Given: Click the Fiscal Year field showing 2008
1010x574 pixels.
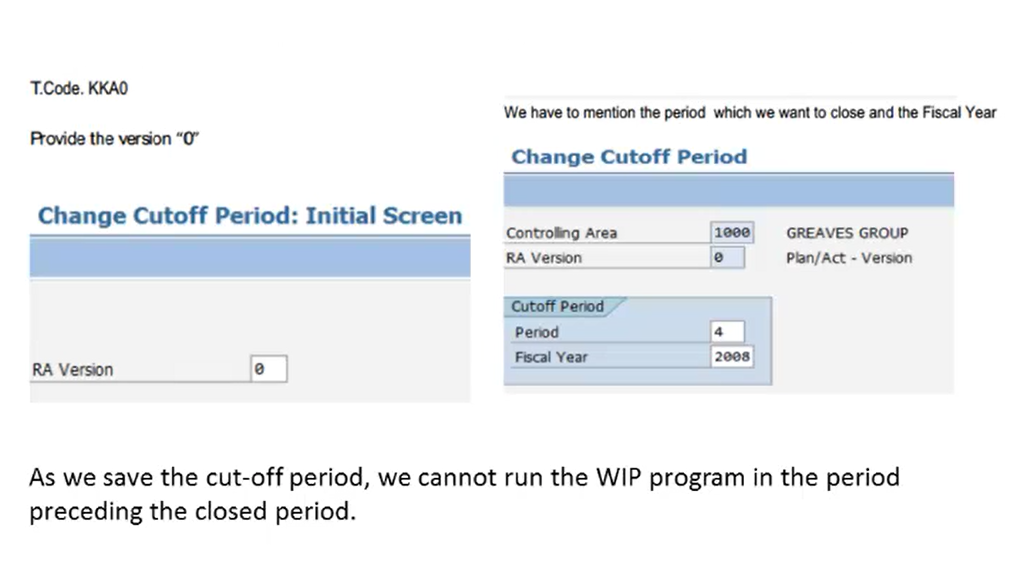Looking at the screenshot, I should [x=732, y=356].
